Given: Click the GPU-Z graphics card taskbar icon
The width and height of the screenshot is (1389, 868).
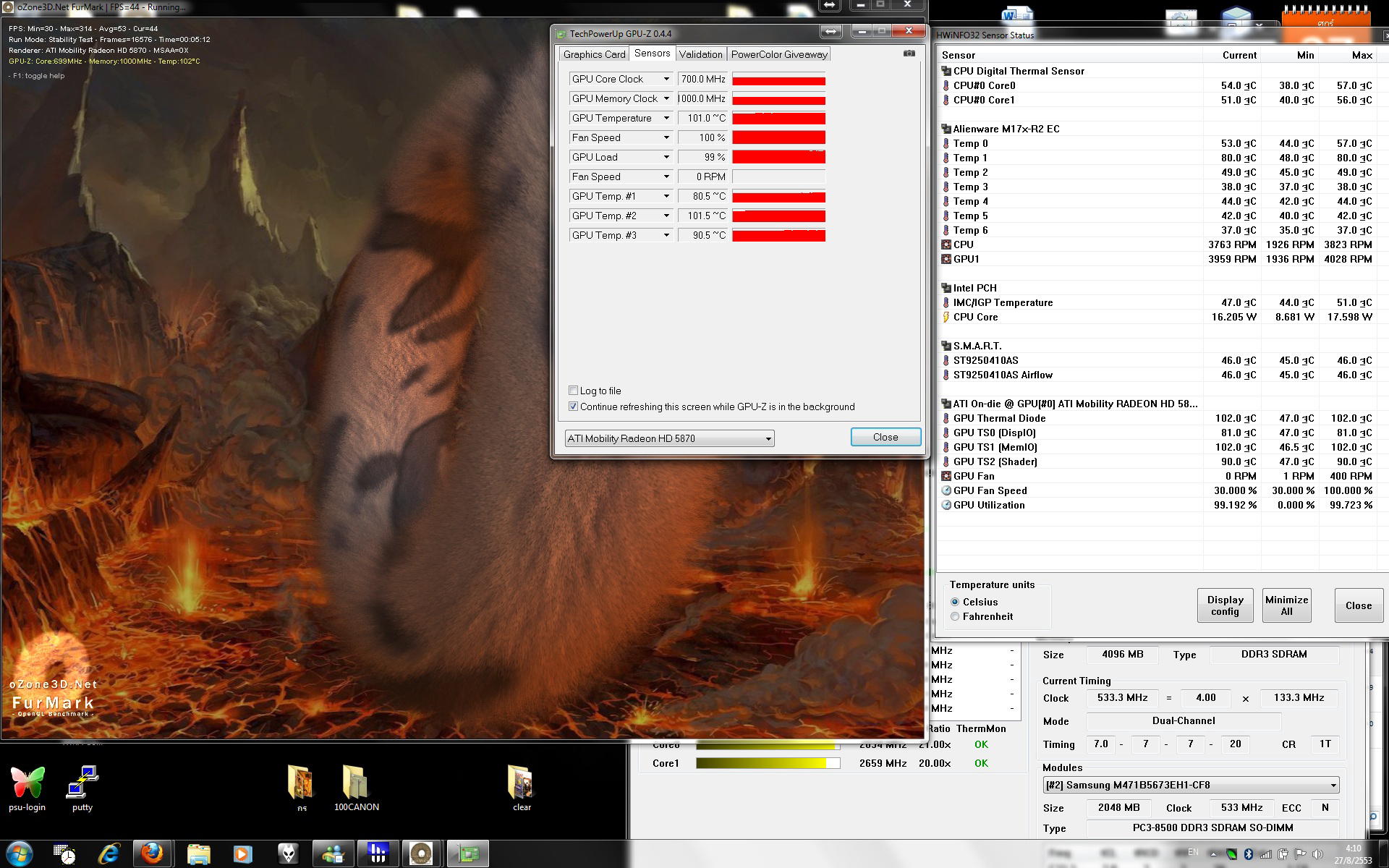Looking at the screenshot, I should 468,854.
